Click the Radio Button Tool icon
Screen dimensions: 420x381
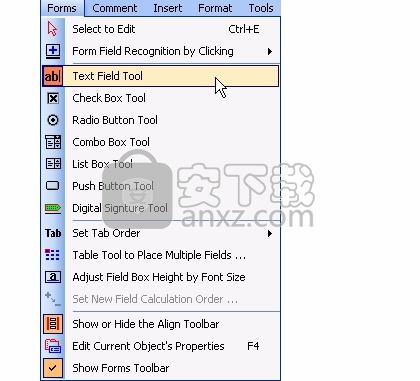(53, 120)
